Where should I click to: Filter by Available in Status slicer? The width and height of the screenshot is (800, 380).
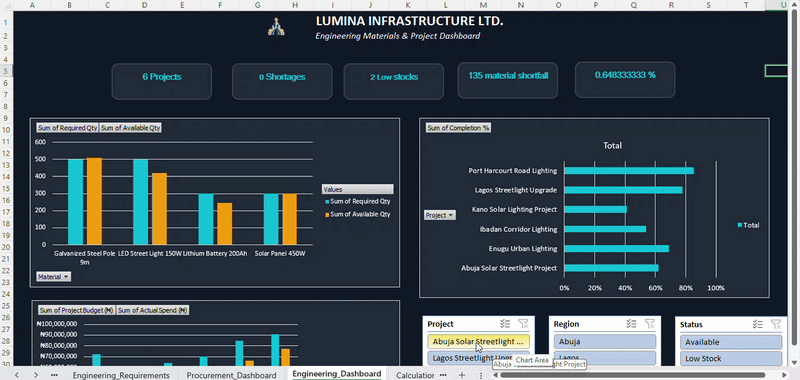point(731,342)
